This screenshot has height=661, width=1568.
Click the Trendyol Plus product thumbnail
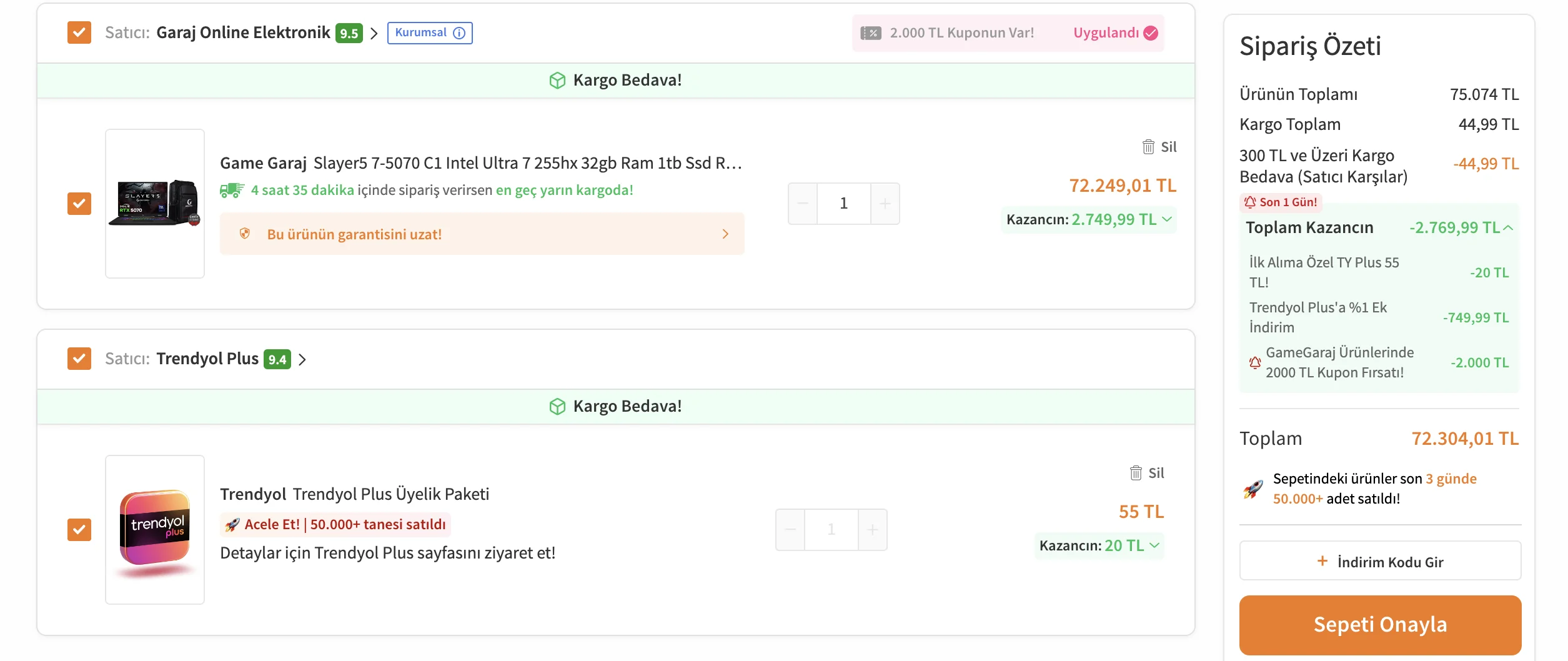[155, 530]
